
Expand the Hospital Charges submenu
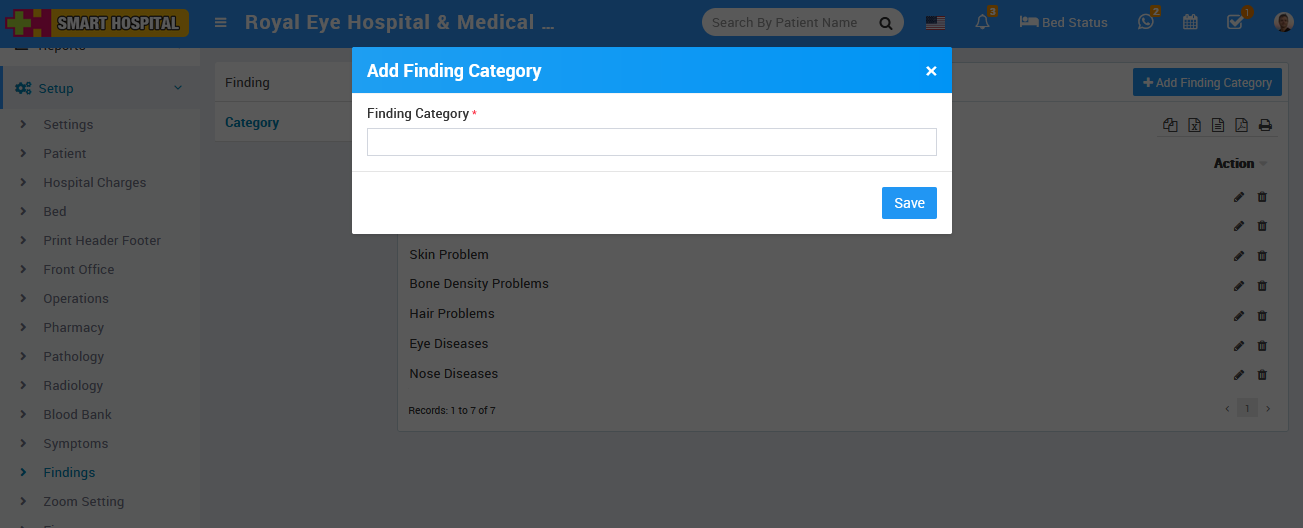click(x=94, y=183)
